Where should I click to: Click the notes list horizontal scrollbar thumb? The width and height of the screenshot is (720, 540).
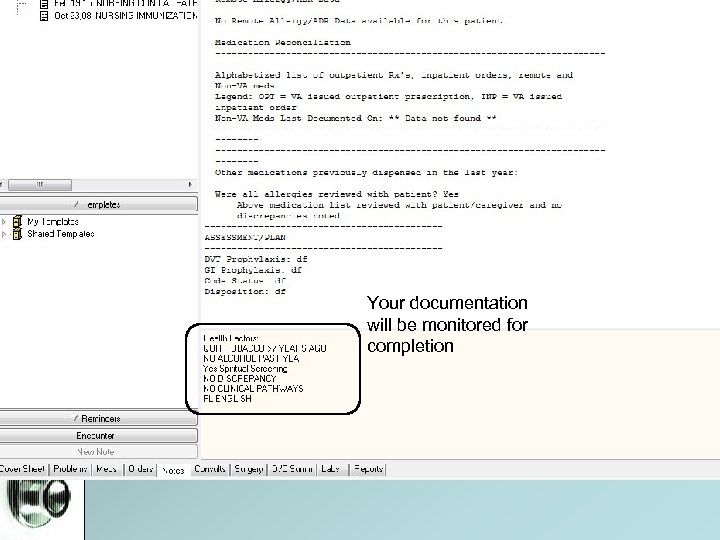click(x=40, y=185)
